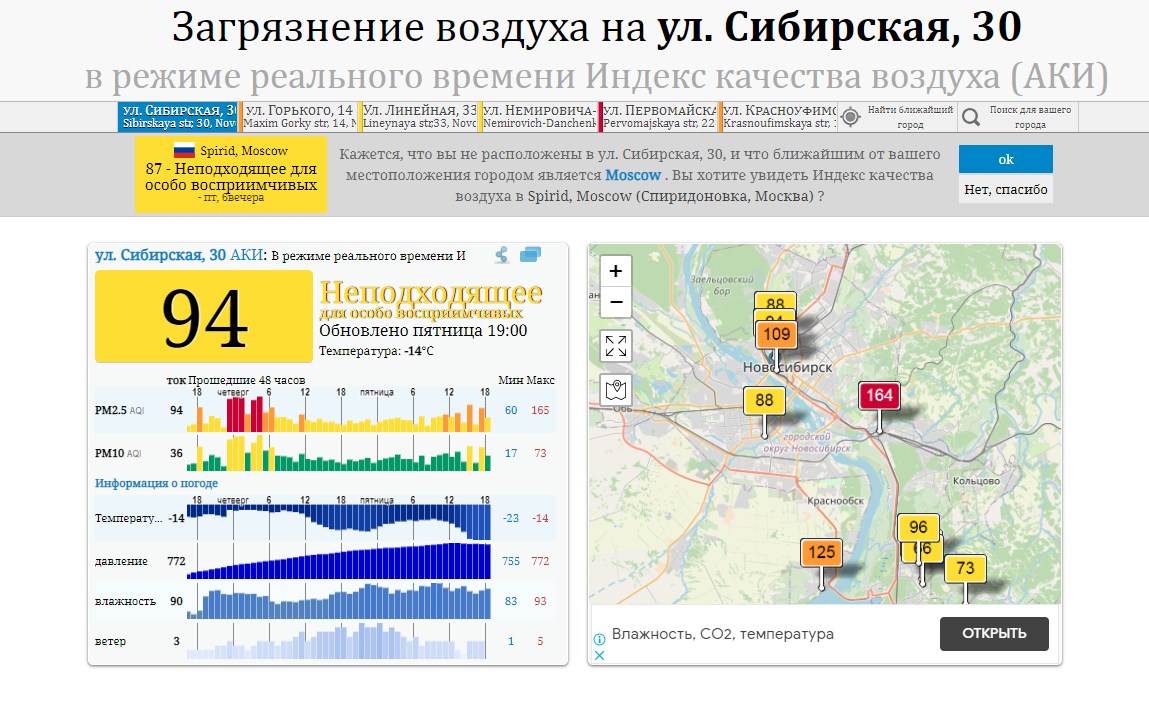This screenshot has height=701, width=1149.
Task: Click the humidity (влажность) history chart
Action: [339, 601]
